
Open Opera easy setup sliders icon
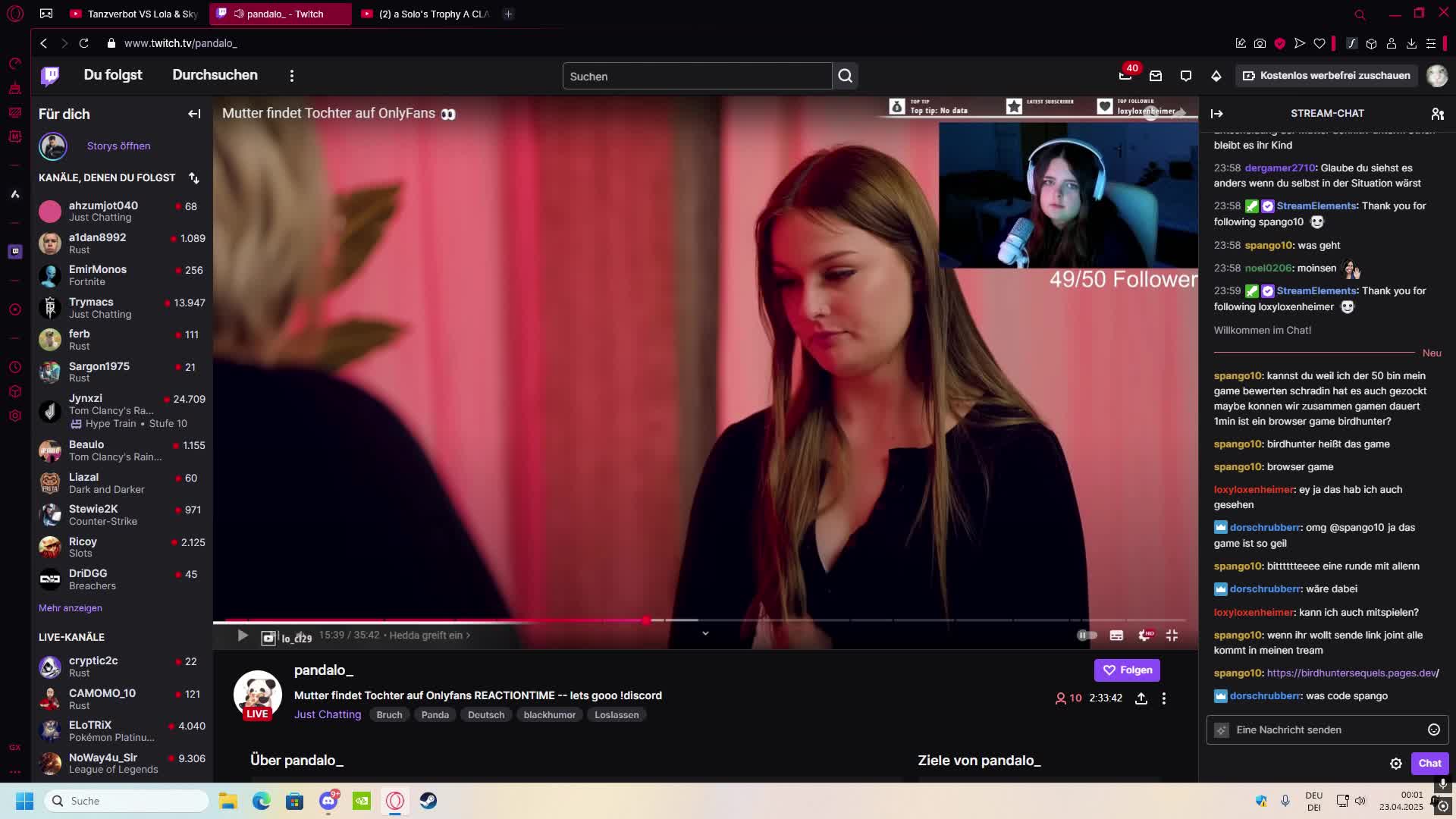[x=1431, y=43]
